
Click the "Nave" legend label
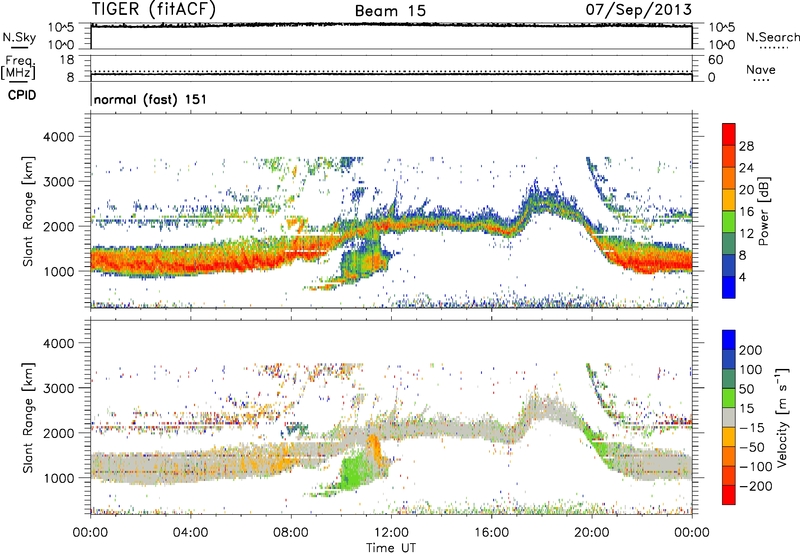(761, 70)
